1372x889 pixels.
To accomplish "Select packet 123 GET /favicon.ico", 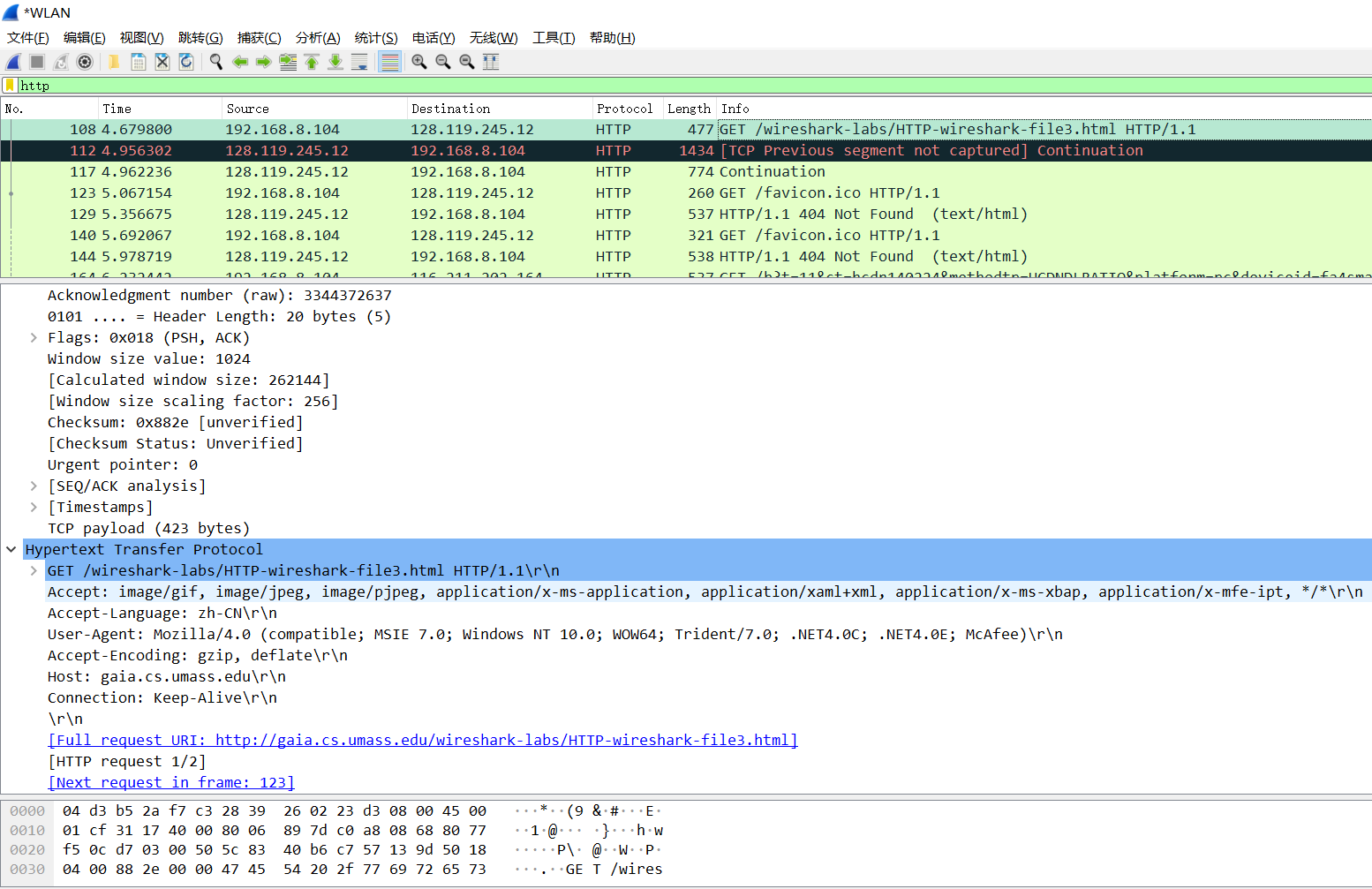I will tap(686, 193).
